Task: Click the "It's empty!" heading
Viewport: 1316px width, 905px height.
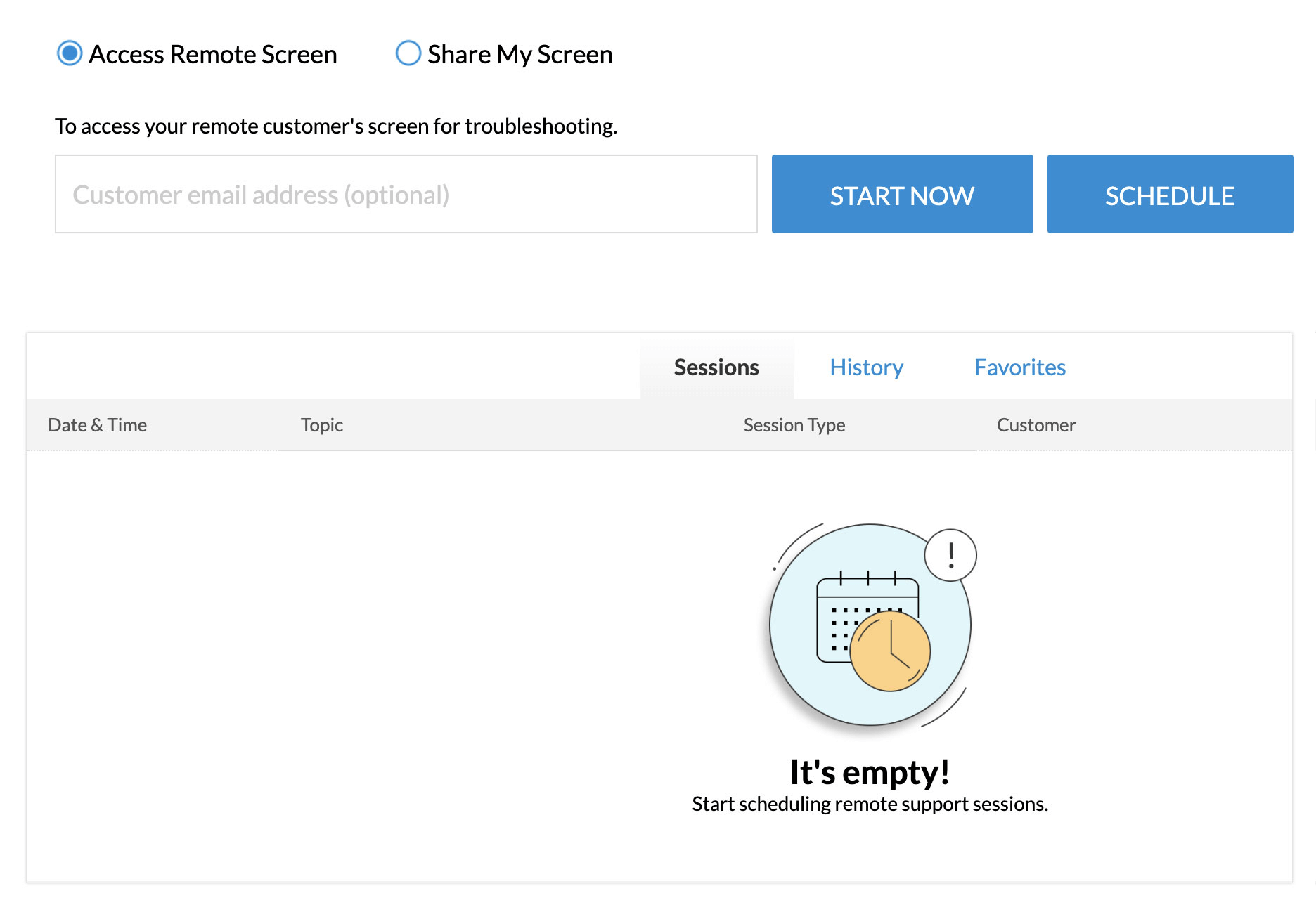Action: coord(870,772)
